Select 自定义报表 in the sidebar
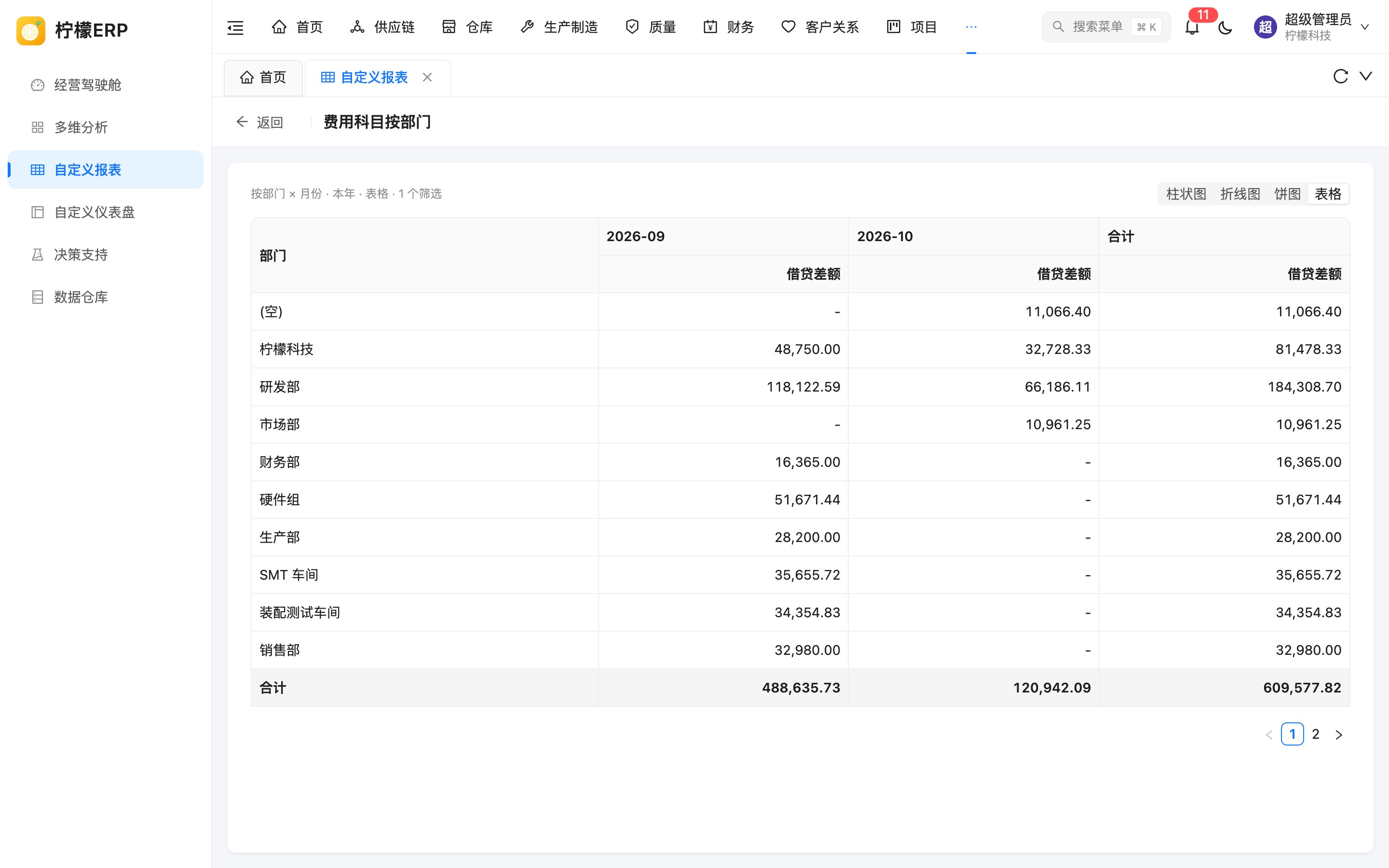Viewport: 1389px width, 868px height. (106, 170)
